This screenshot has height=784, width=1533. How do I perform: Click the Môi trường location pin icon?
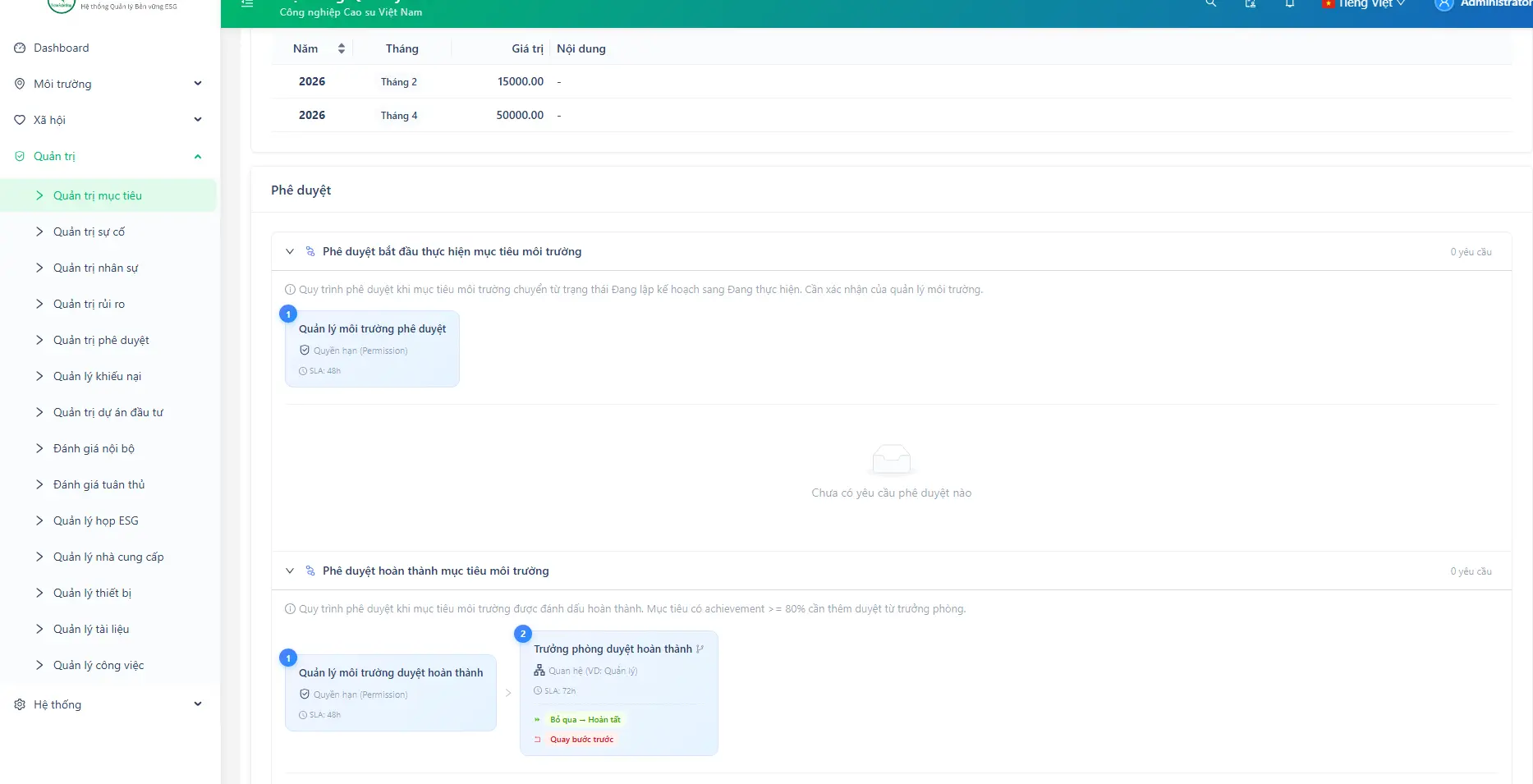click(20, 84)
